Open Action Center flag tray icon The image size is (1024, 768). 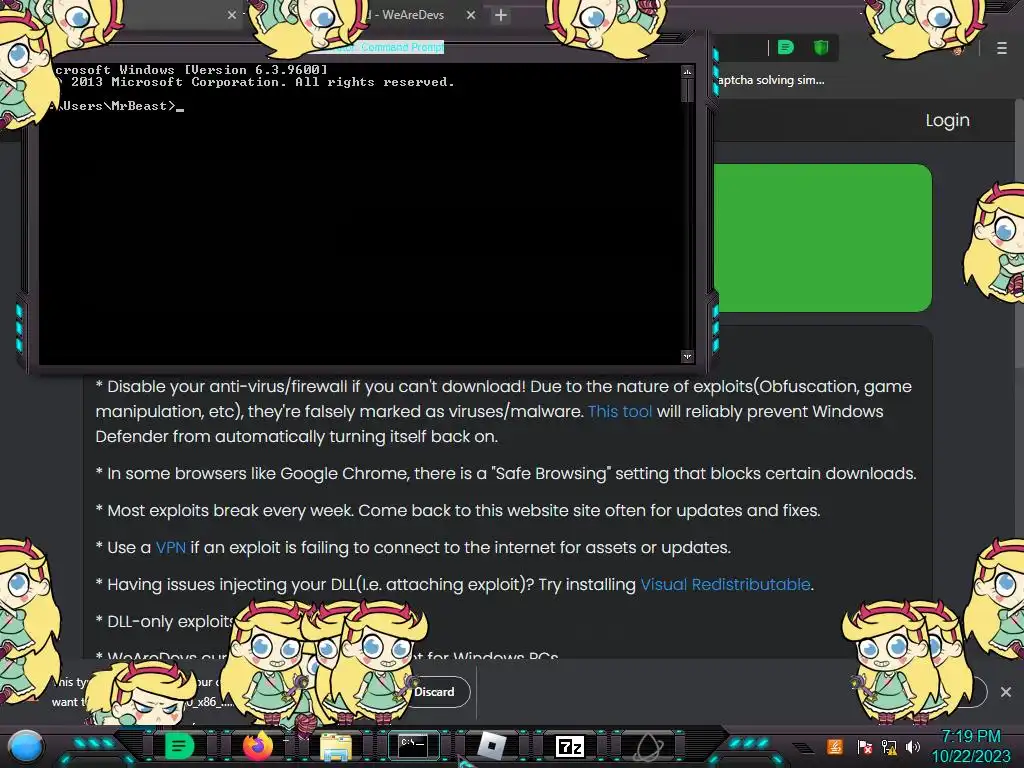[x=864, y=746]
